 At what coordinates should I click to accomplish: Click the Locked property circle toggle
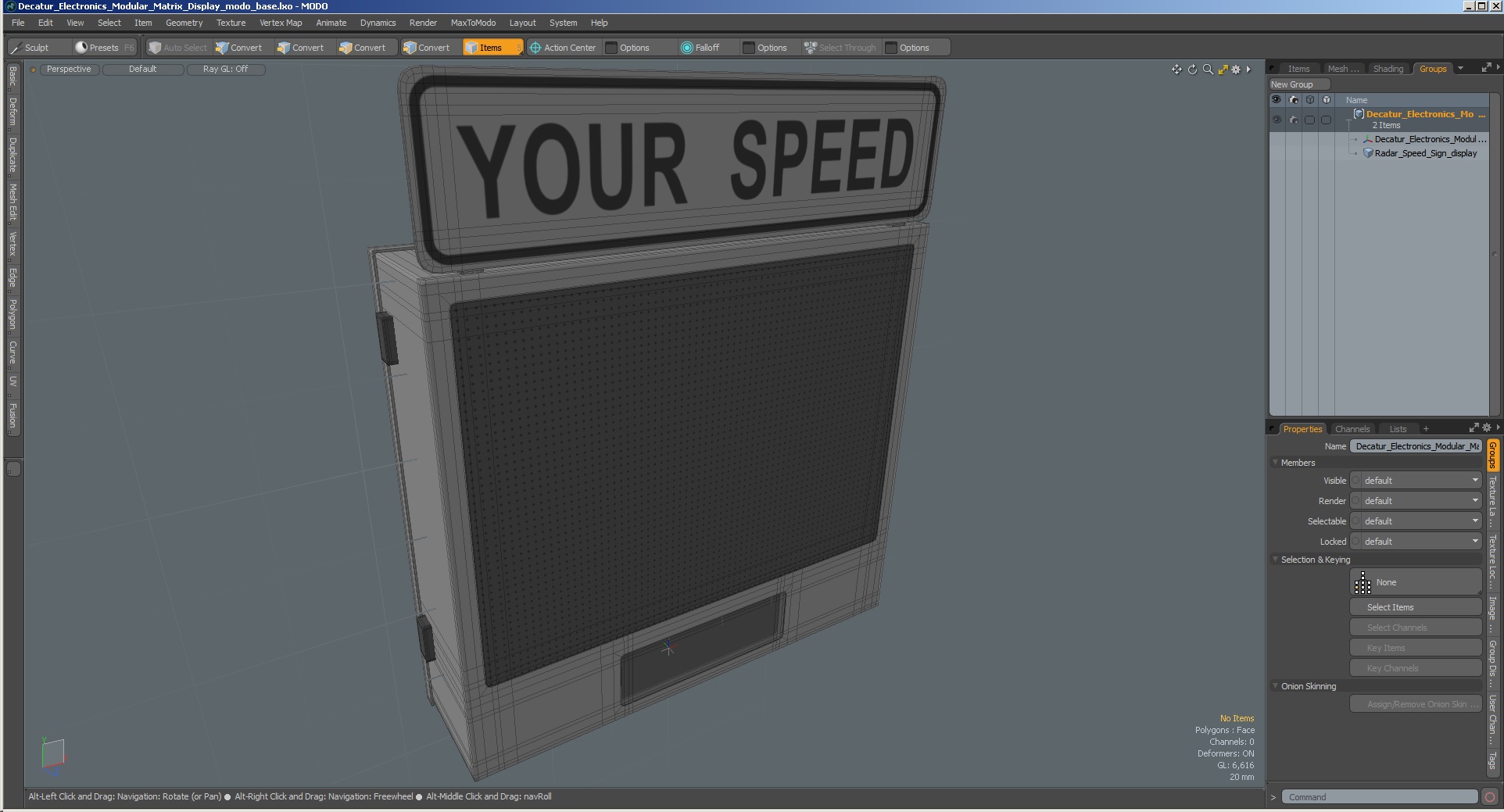coord(1356,542)
